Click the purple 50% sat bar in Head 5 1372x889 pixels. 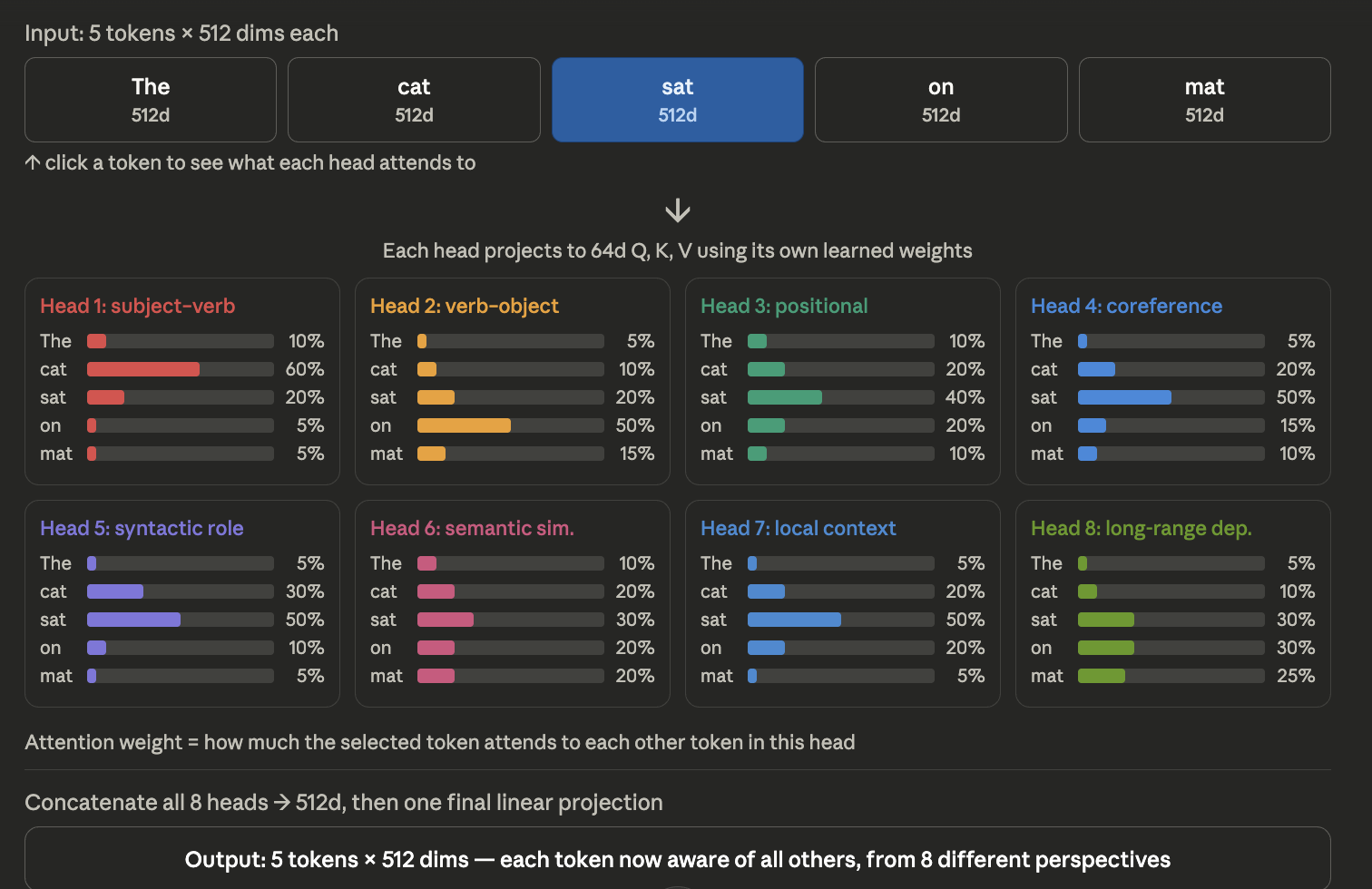tap(133, 620)
